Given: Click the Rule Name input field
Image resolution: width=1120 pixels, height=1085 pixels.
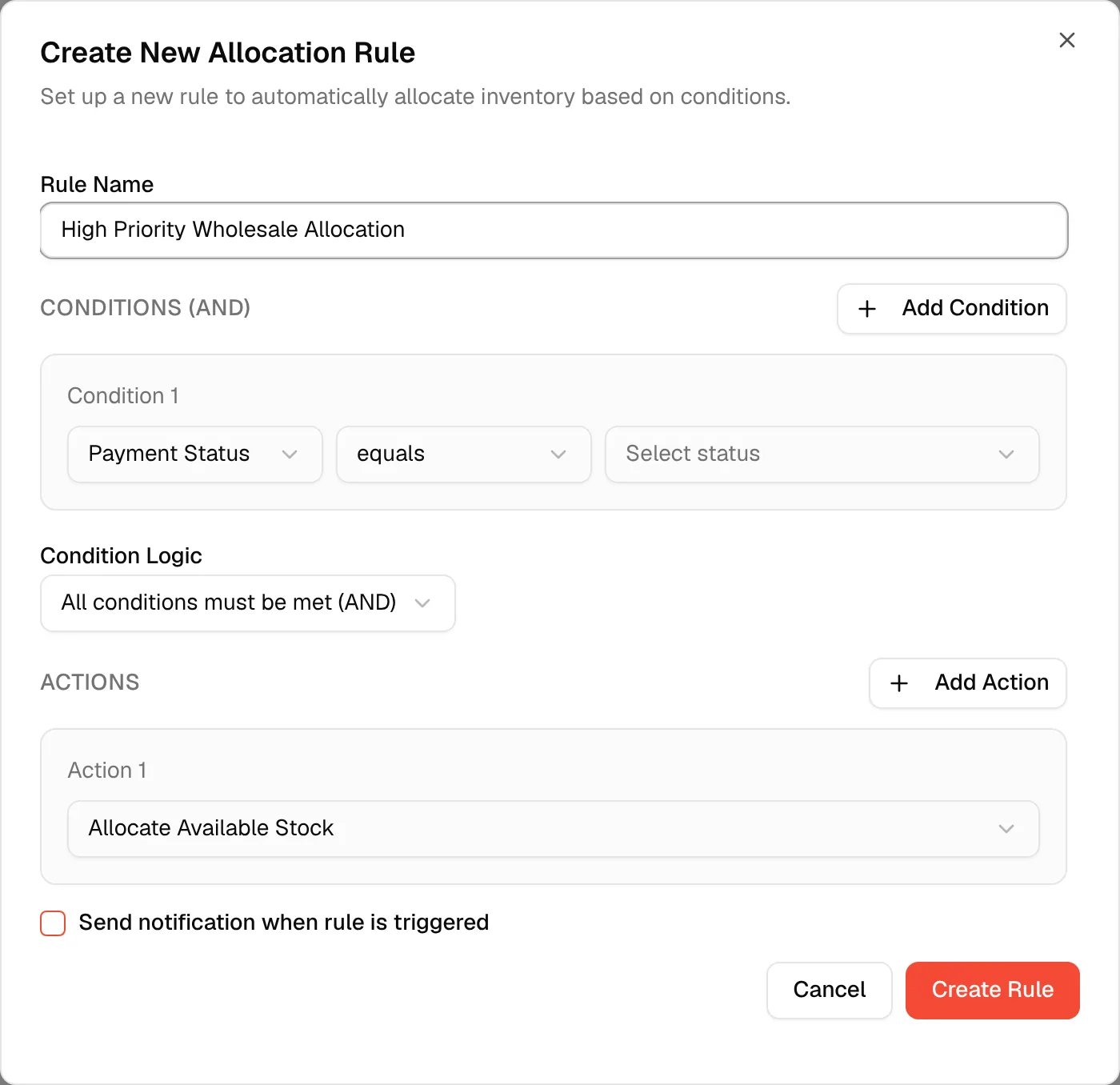Looking at the screenshot, I should point(554,230).
